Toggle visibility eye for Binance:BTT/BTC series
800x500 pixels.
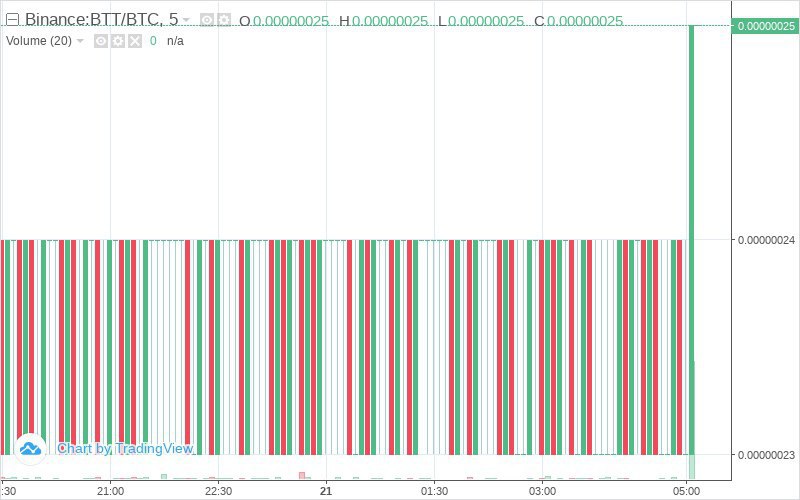[207, 20]
